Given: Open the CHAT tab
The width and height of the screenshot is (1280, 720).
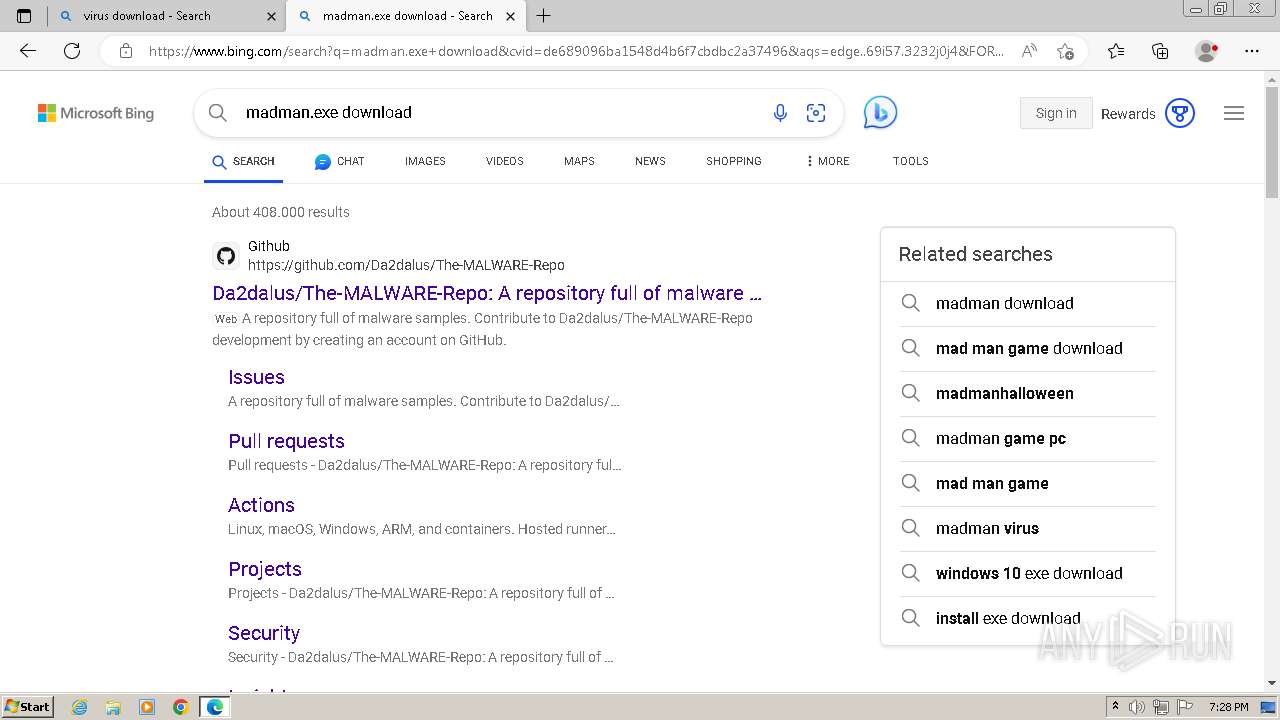Looking at the screenshot, I should tap(339, 161).
